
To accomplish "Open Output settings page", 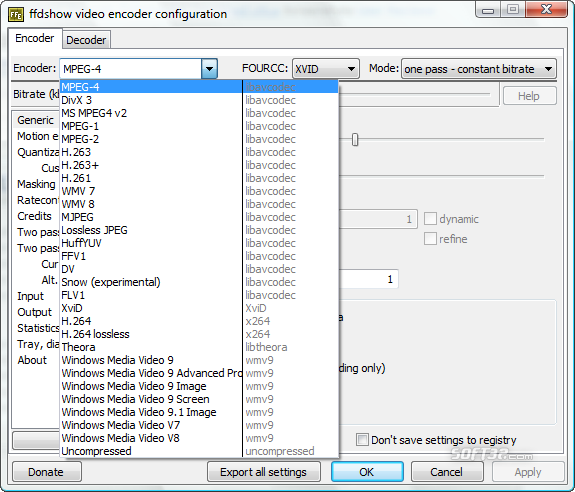I will pyautogui.click(x=35, y=312).
